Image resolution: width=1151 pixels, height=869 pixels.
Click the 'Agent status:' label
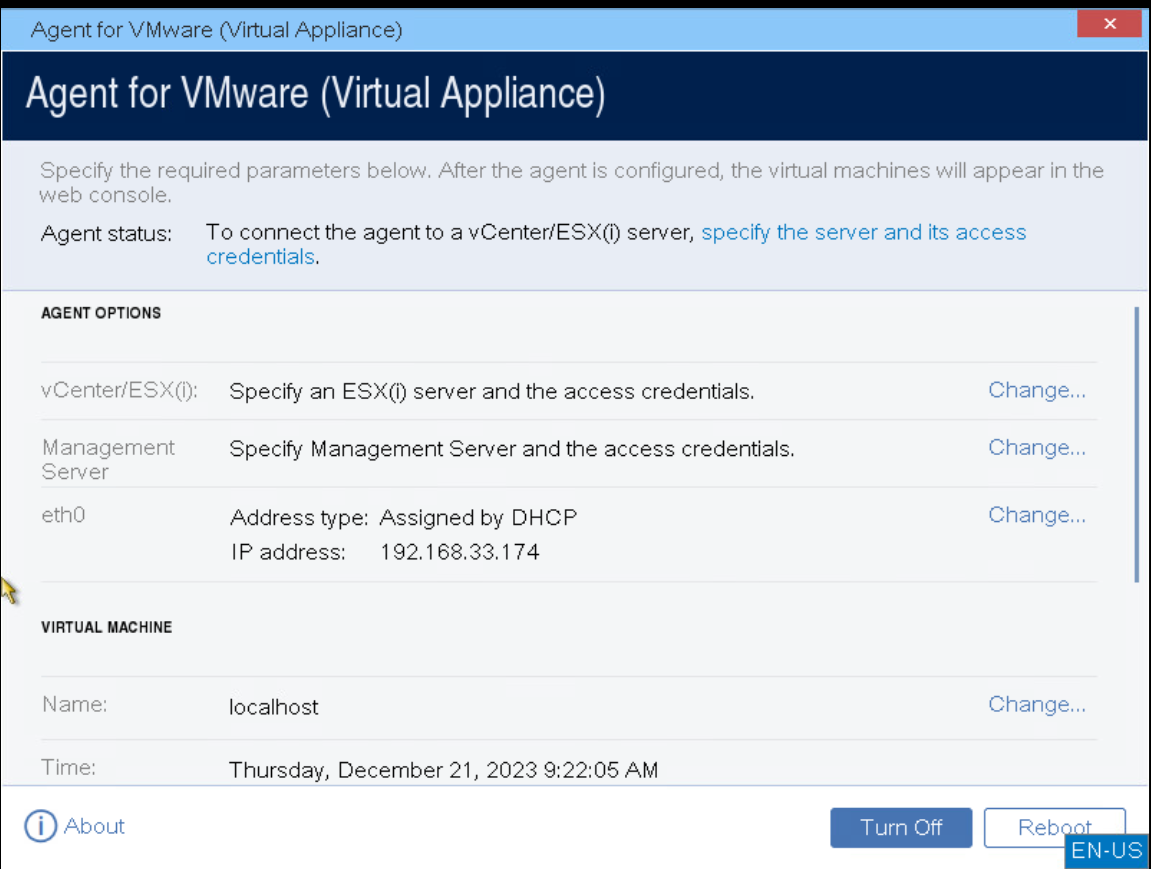coord(106,233)
